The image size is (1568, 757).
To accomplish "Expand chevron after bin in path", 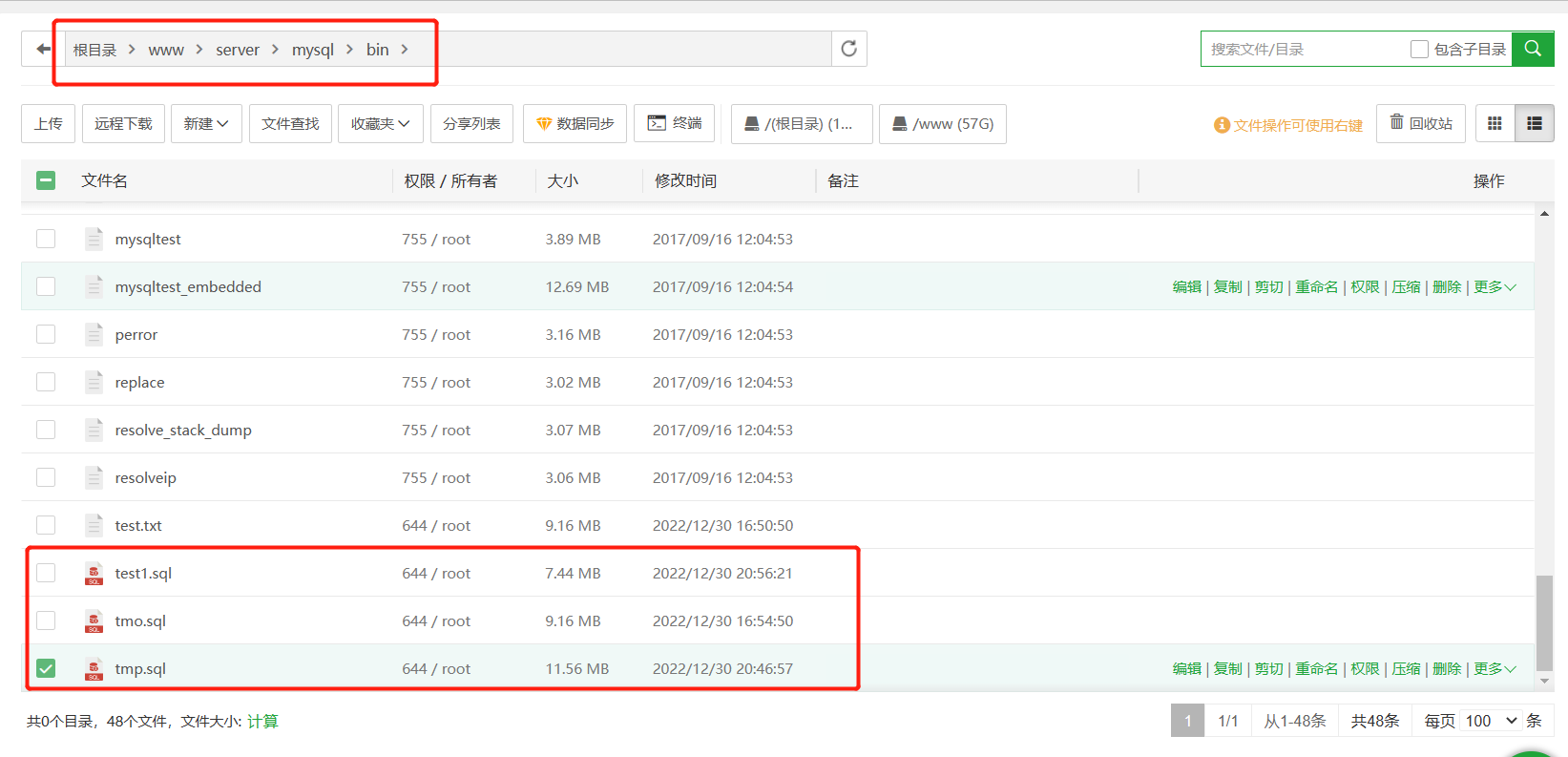I will click(405, 50).
